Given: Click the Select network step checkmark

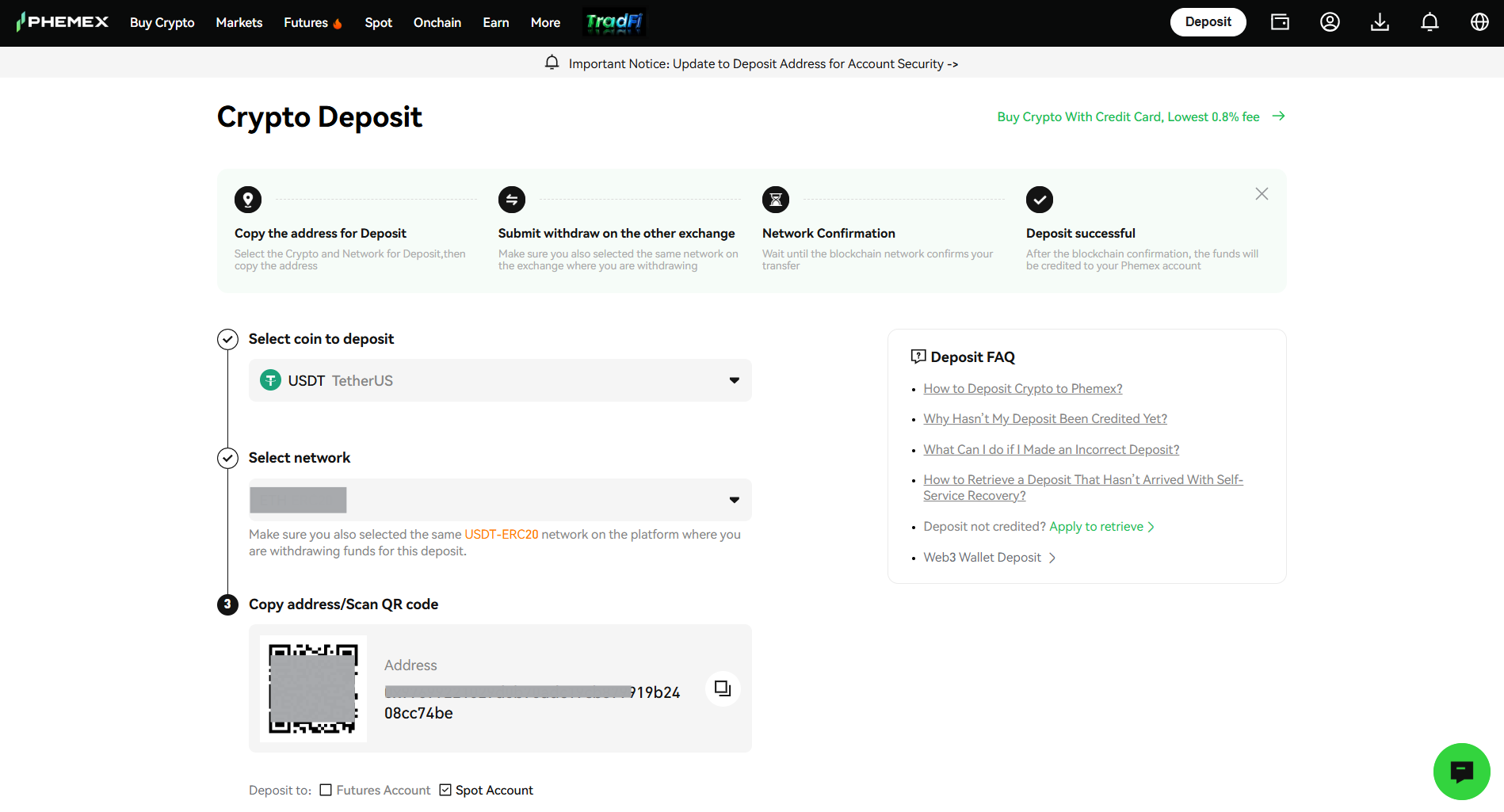Looking at the screenshot, I should click(x=227, y=458).
